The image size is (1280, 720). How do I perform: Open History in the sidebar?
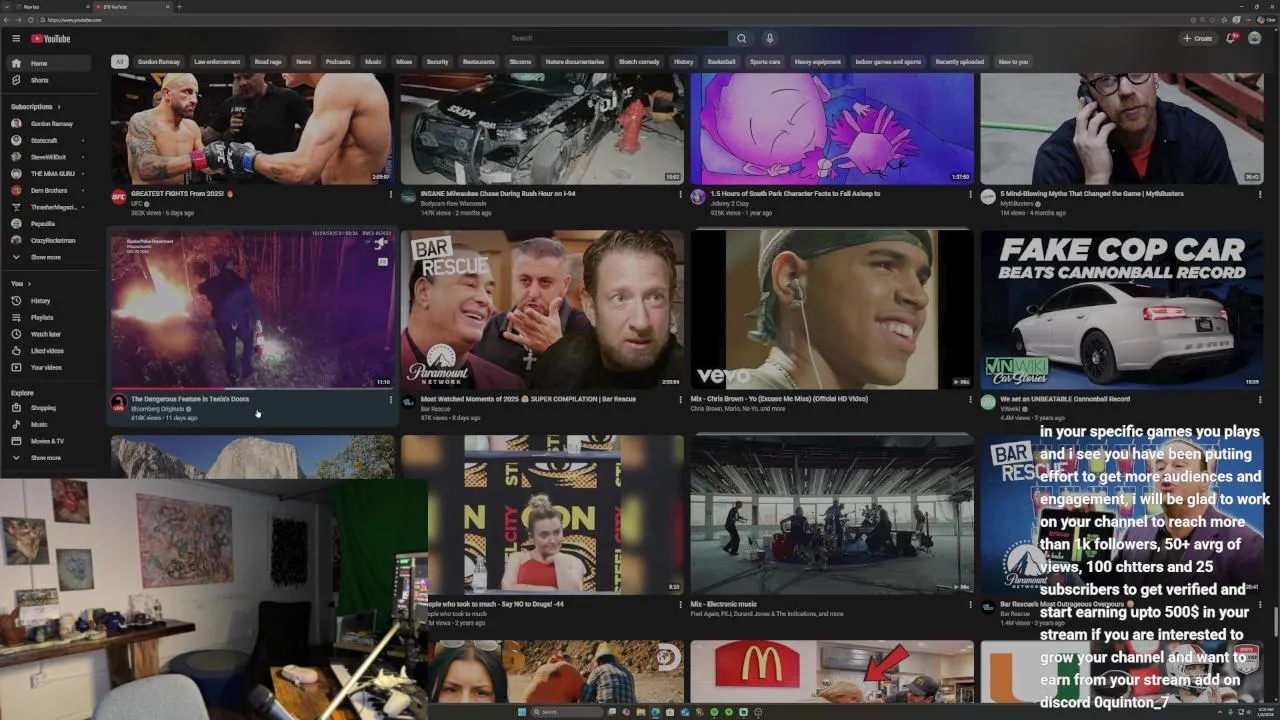pyautogui.click(x=50, y=301)
